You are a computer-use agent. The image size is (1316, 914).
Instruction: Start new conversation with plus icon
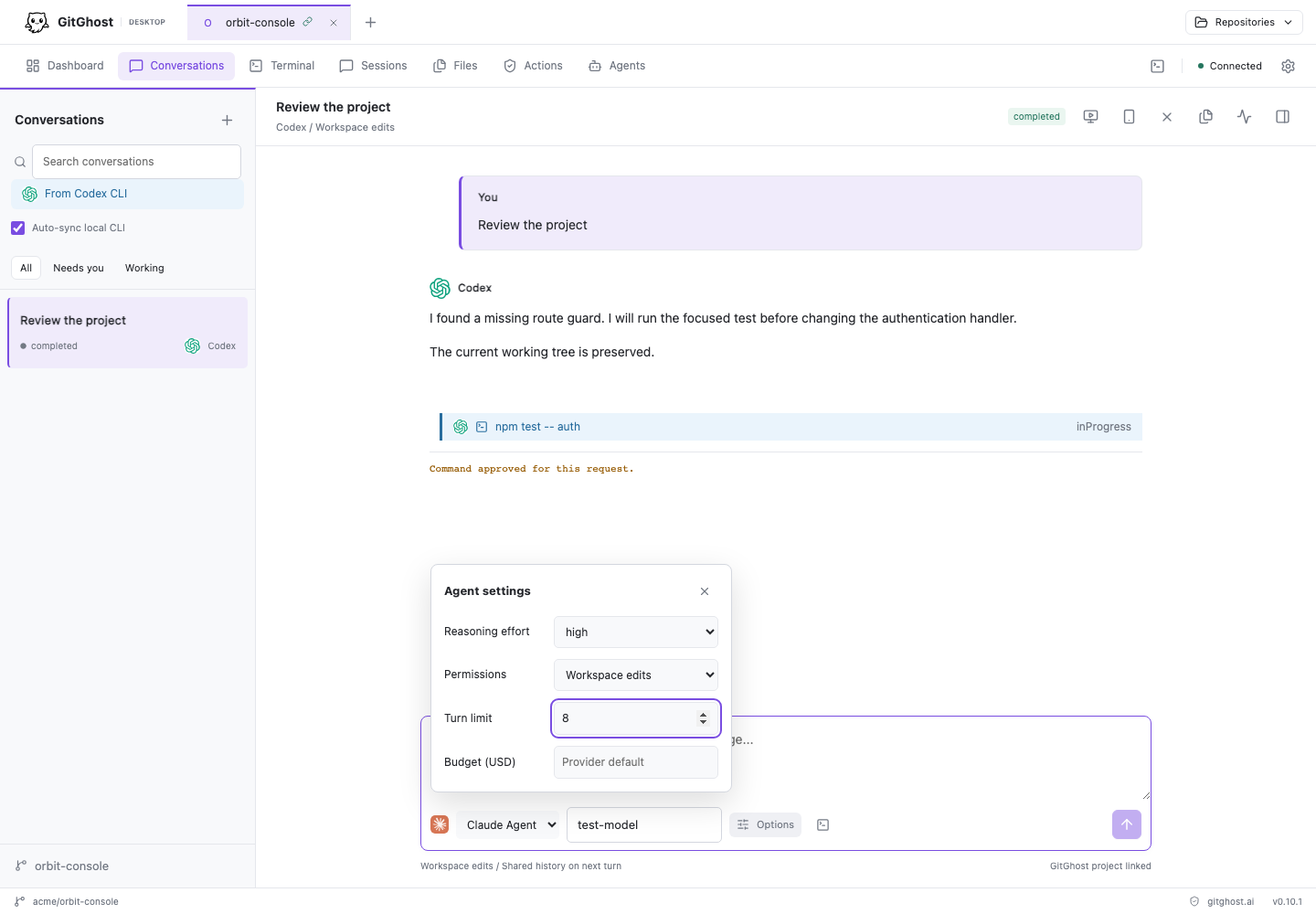click(227, 120)
